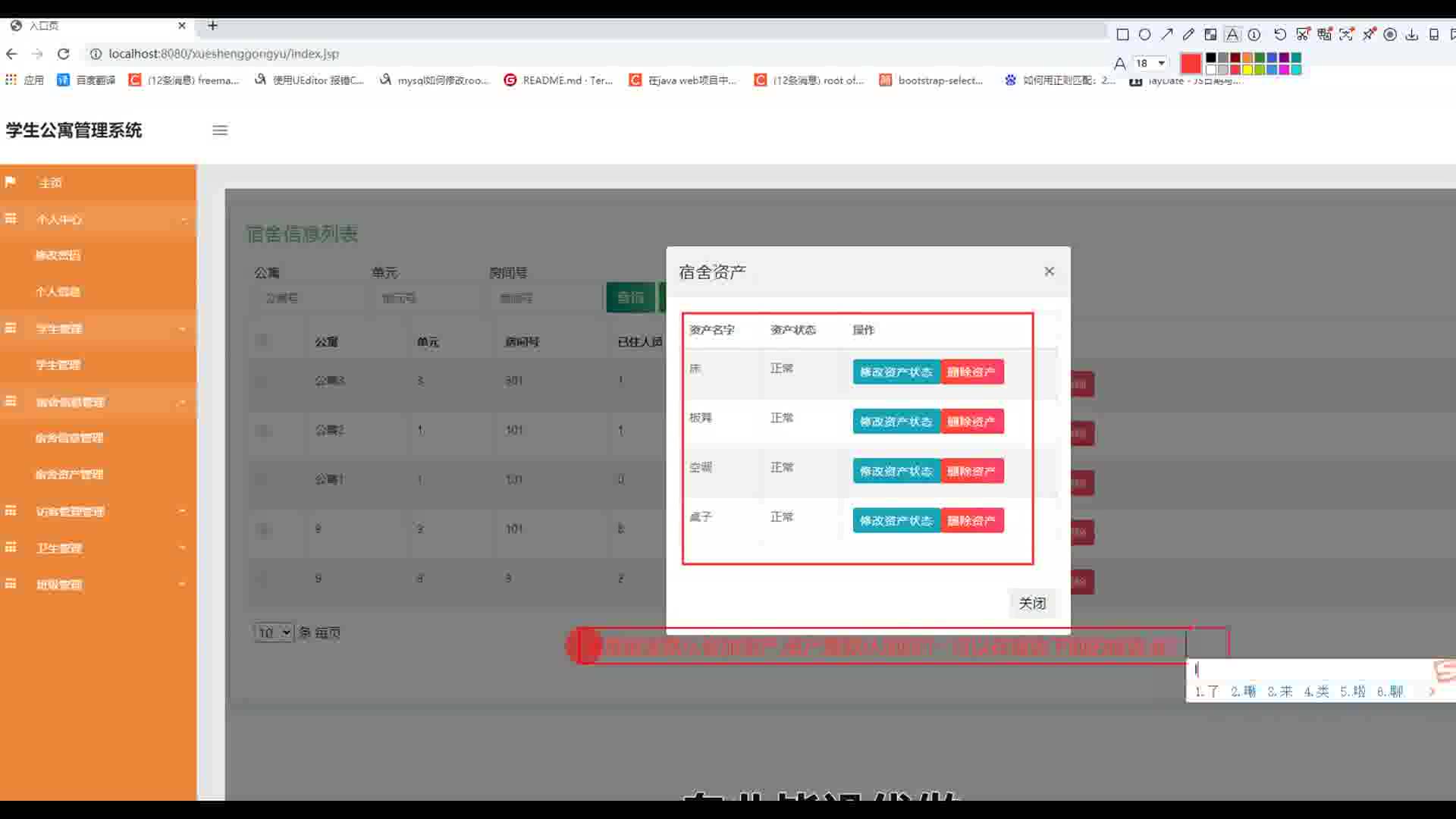1456x819 pixels.
Task: Click the undo annotation icon
Action: [x=1280, y=35]
